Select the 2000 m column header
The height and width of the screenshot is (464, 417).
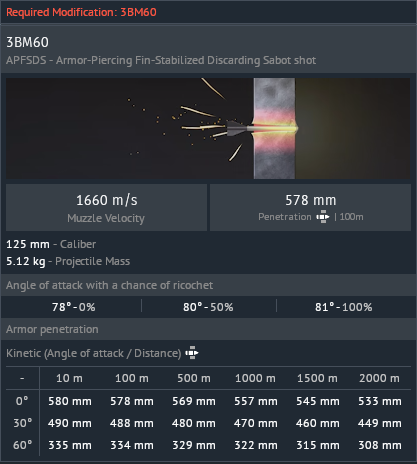click(379, 378)
